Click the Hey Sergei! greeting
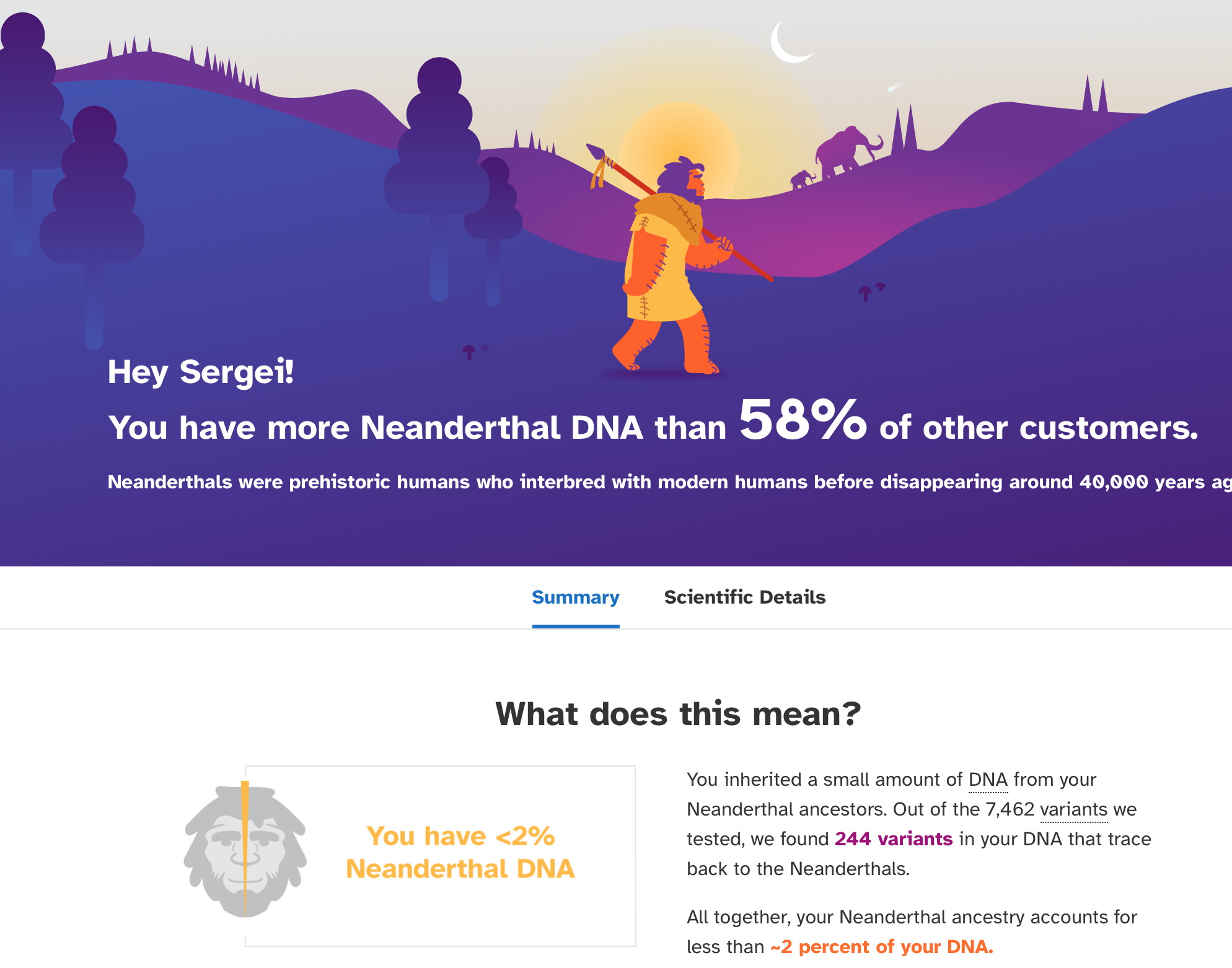The width and height of the screenshot is (1232, 968). pos(201,372)
